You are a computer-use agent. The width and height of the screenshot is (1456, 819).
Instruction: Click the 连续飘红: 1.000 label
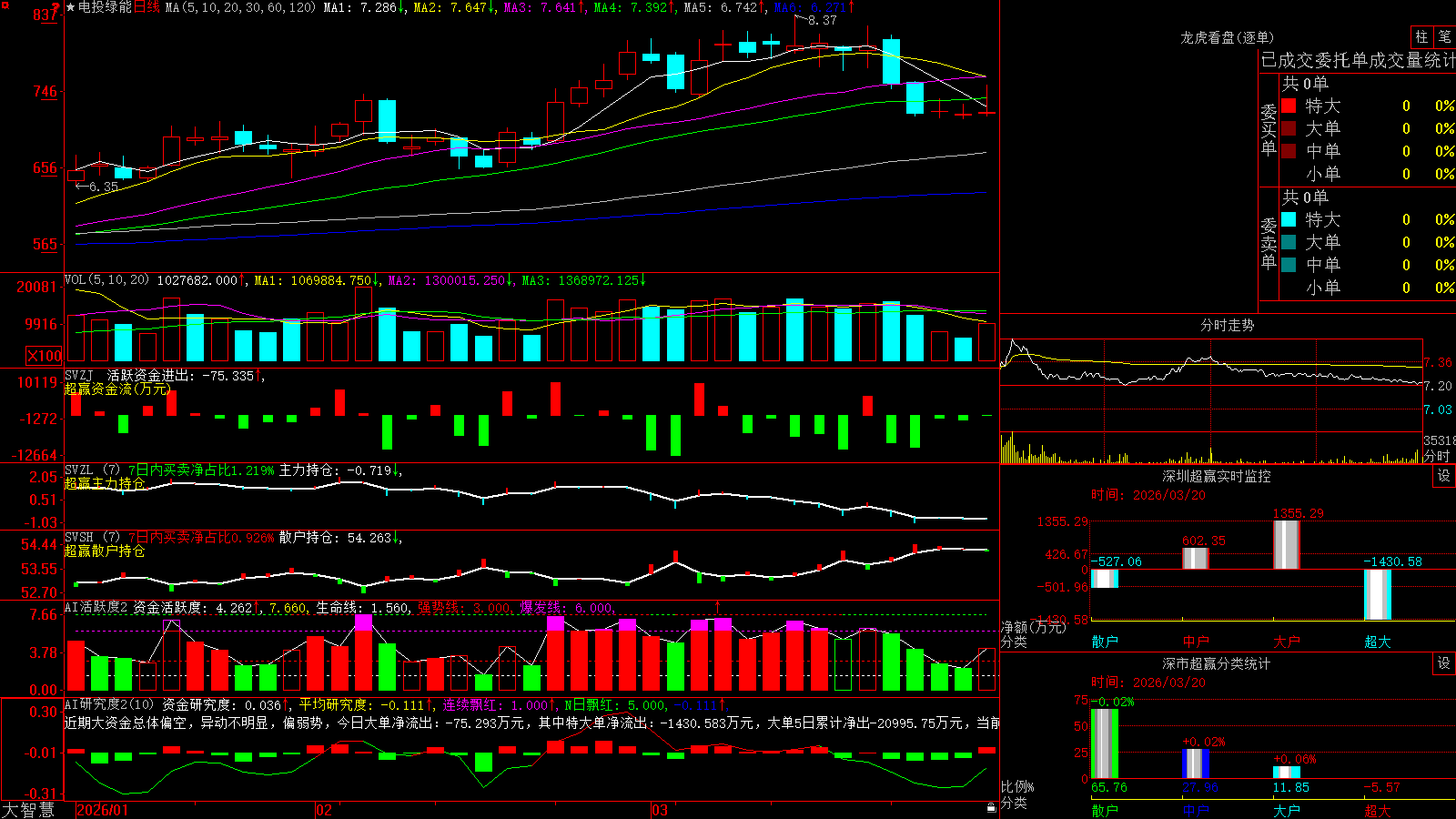point(496,704)
